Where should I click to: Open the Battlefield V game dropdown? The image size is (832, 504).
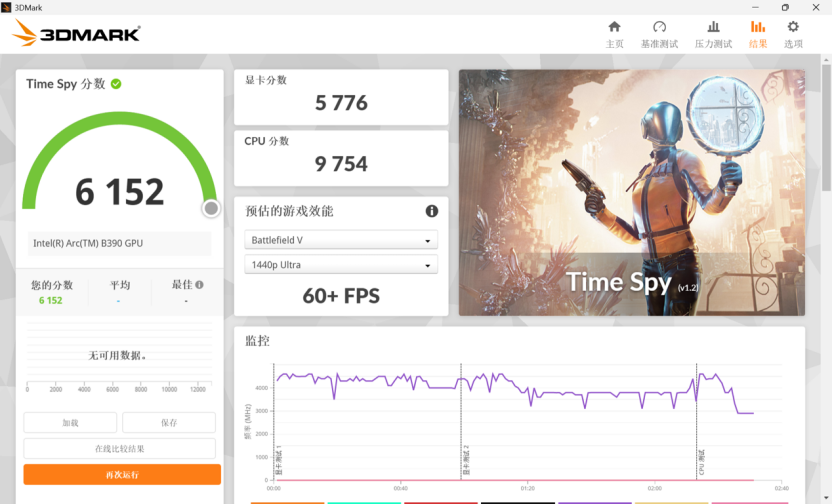[341, 240]
